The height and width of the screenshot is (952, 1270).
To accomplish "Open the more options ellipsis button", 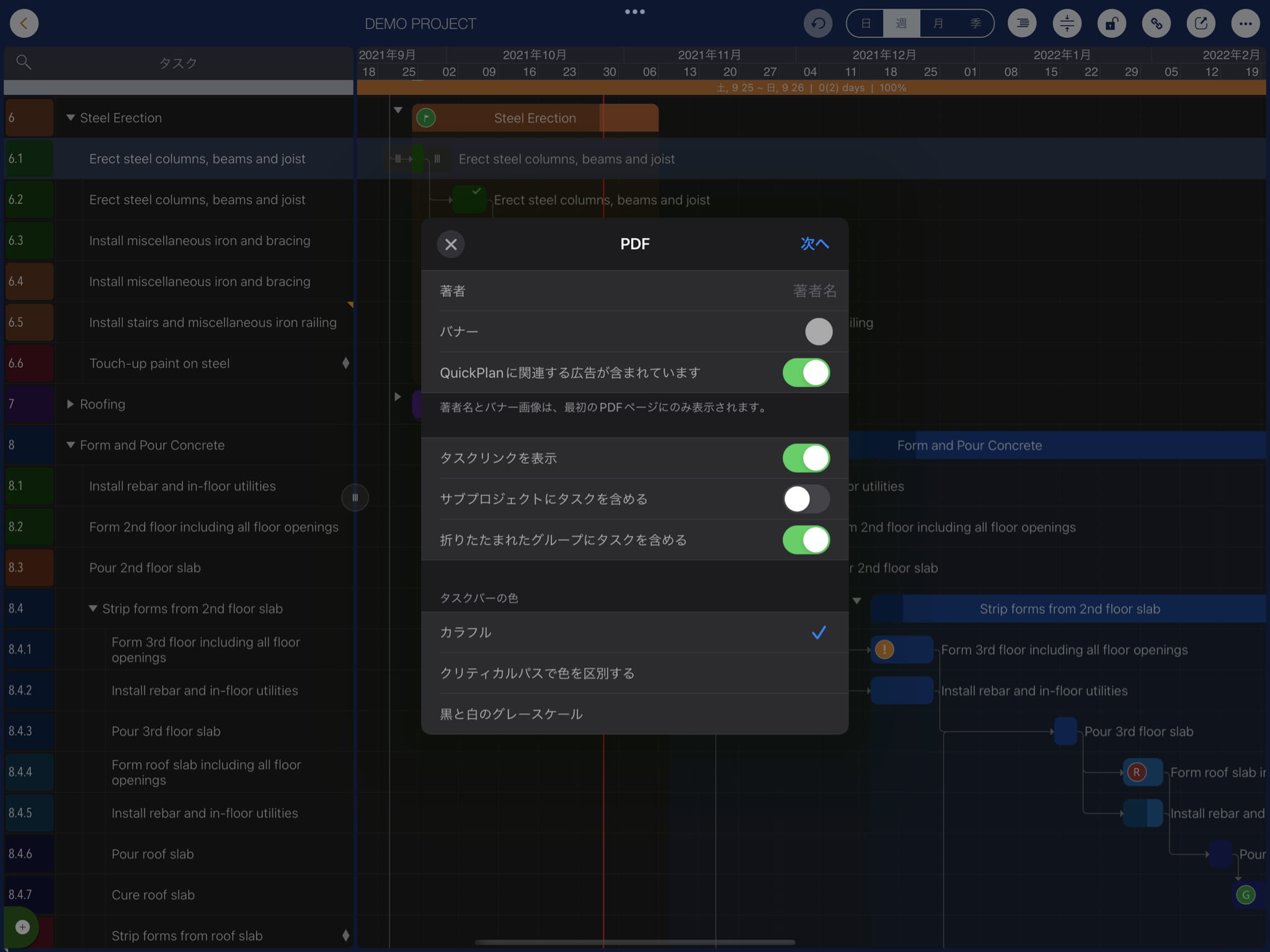I will [1245, 24].
